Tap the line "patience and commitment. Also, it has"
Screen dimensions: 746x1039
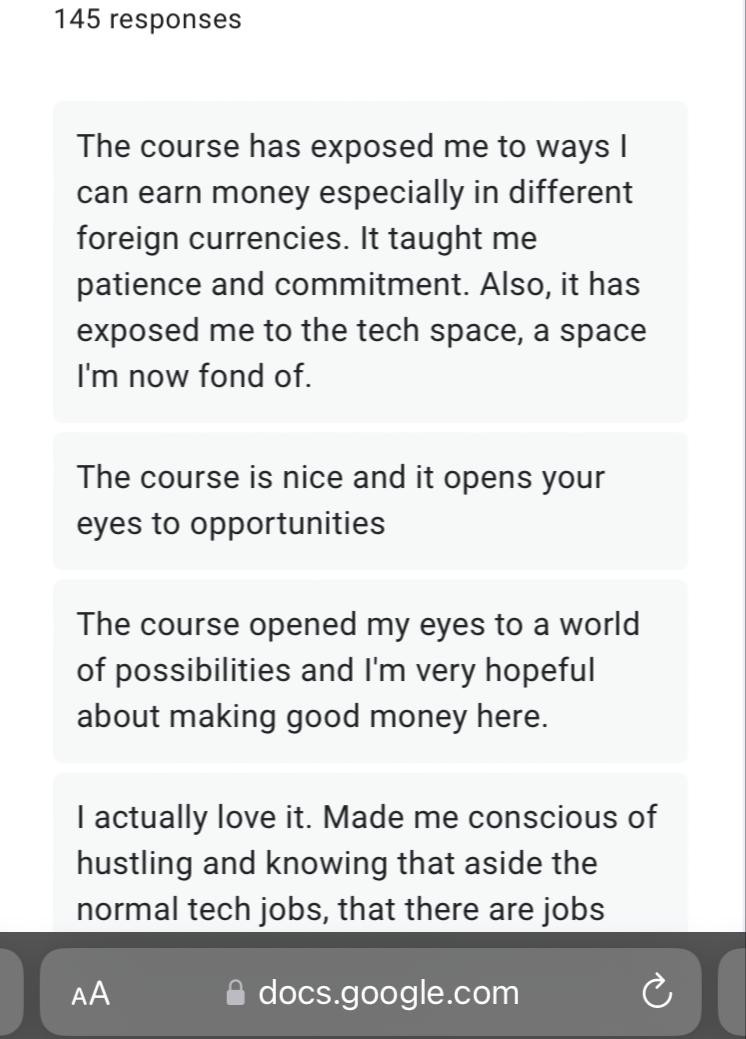(x=358, y=284)
